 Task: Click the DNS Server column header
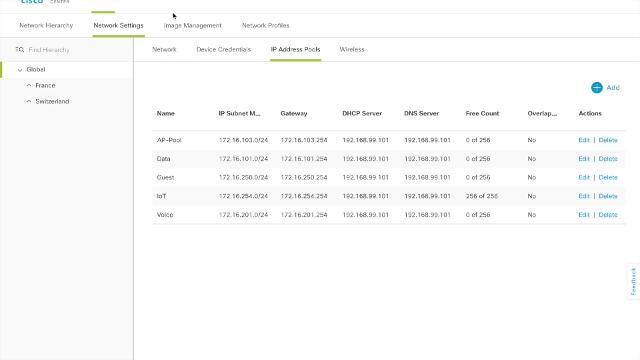422,113
